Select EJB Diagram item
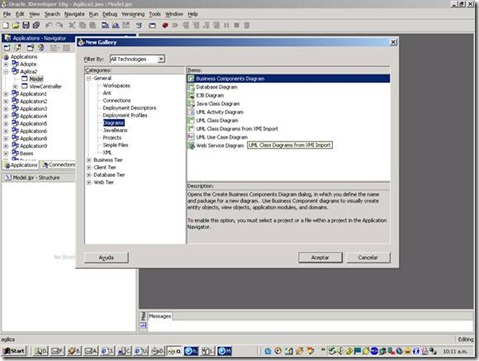This screenshot has width=479, height=361. tap(210, 95)
